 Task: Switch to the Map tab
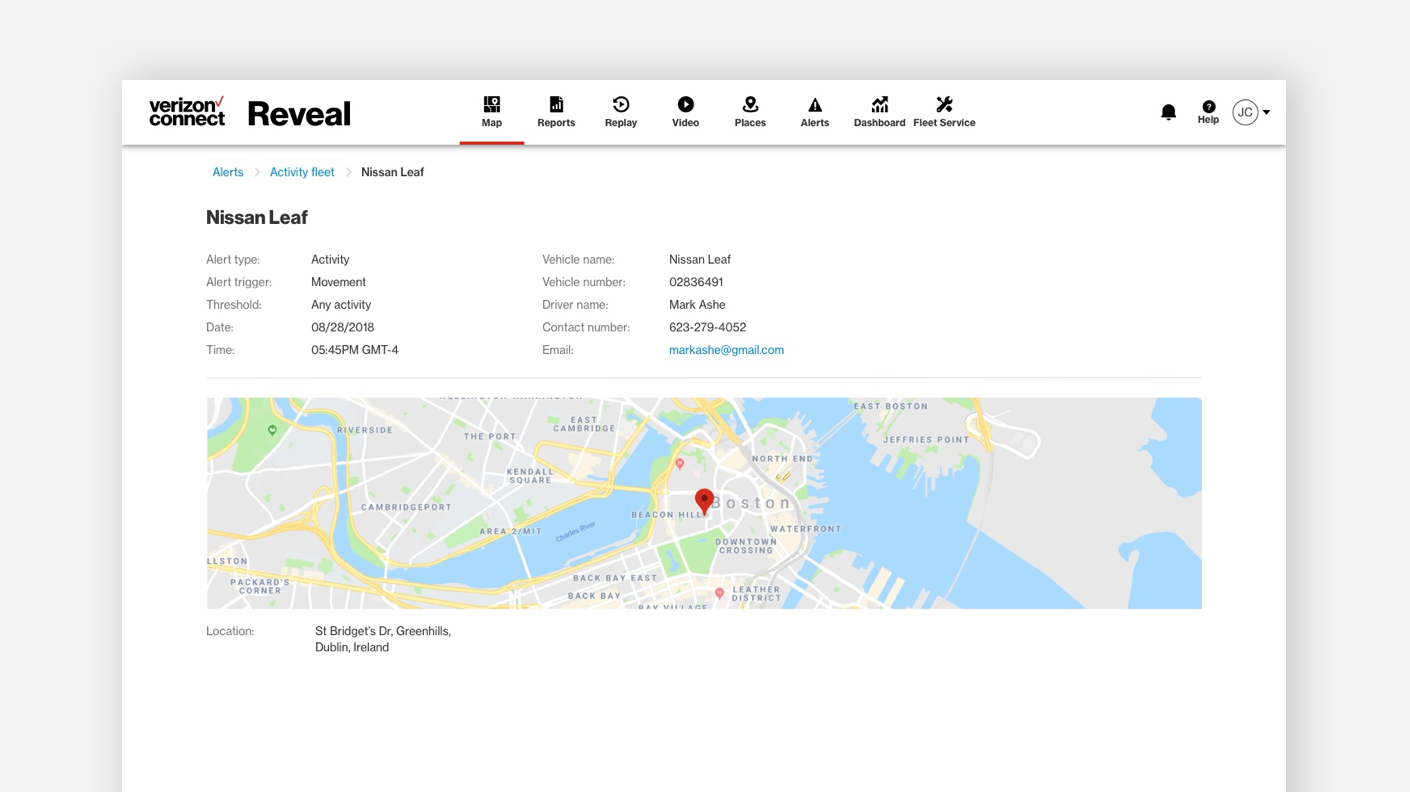pyautogui.click(x=491, y=112)
